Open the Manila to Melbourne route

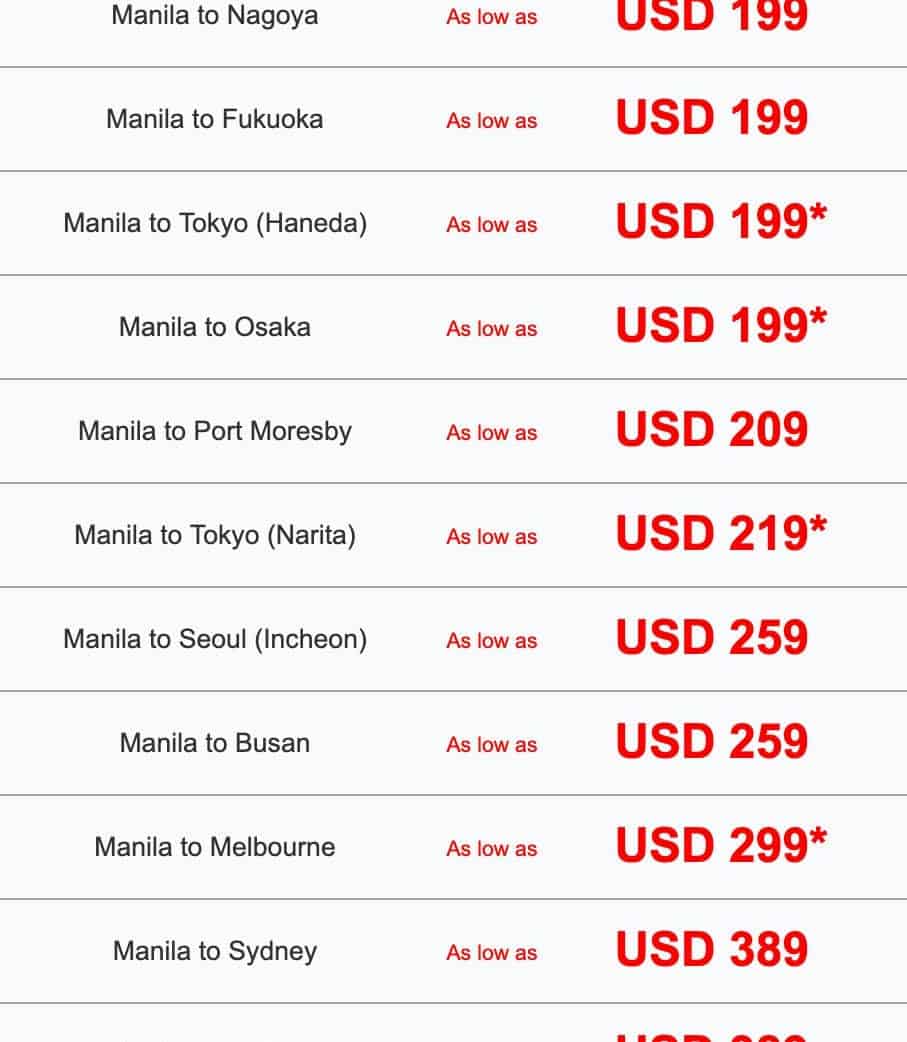215,847
